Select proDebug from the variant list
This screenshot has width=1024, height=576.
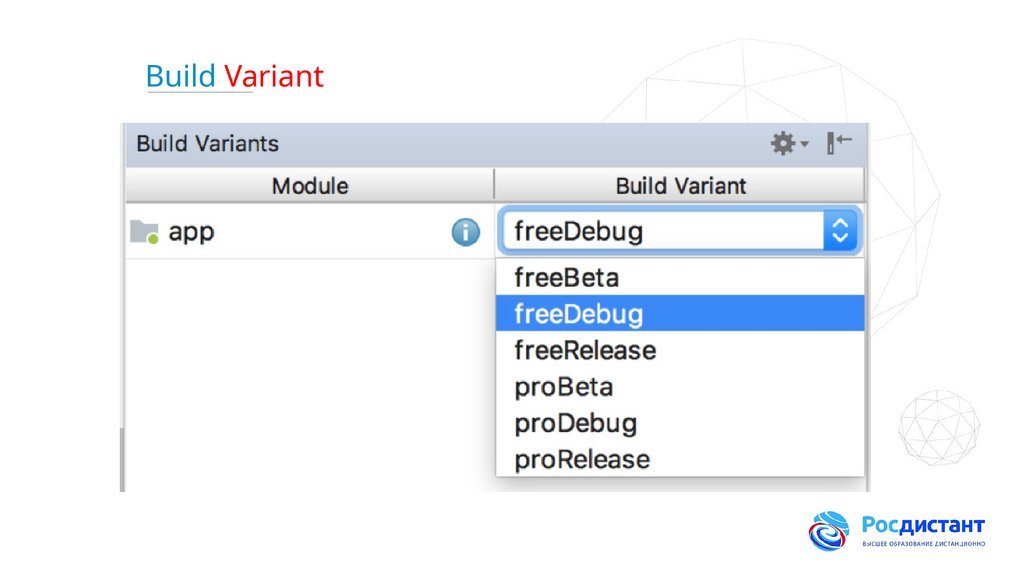point(575,423)
